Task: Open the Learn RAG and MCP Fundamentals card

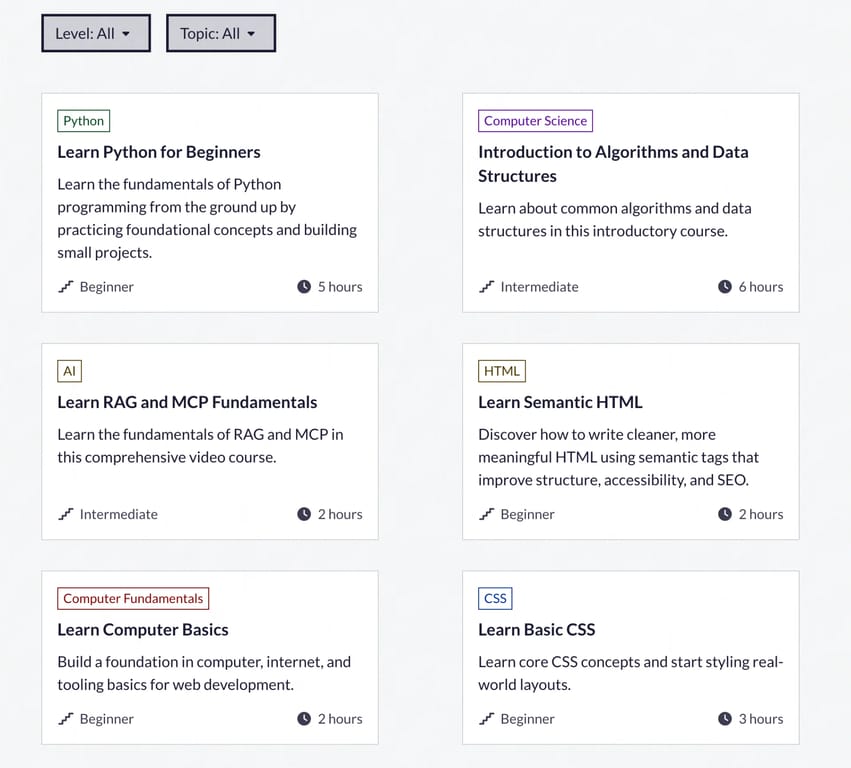Action: coord(187,402)
